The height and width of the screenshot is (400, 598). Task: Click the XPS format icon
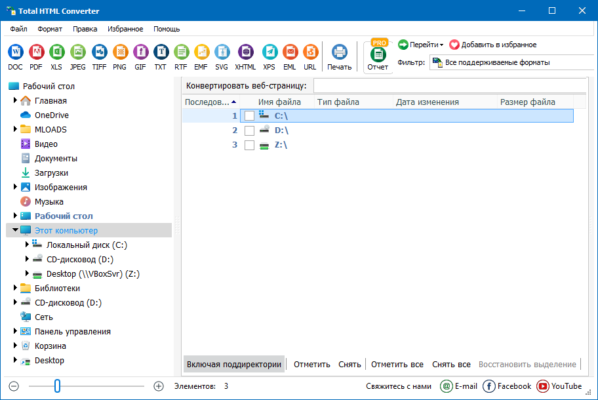tap(269, 52)
